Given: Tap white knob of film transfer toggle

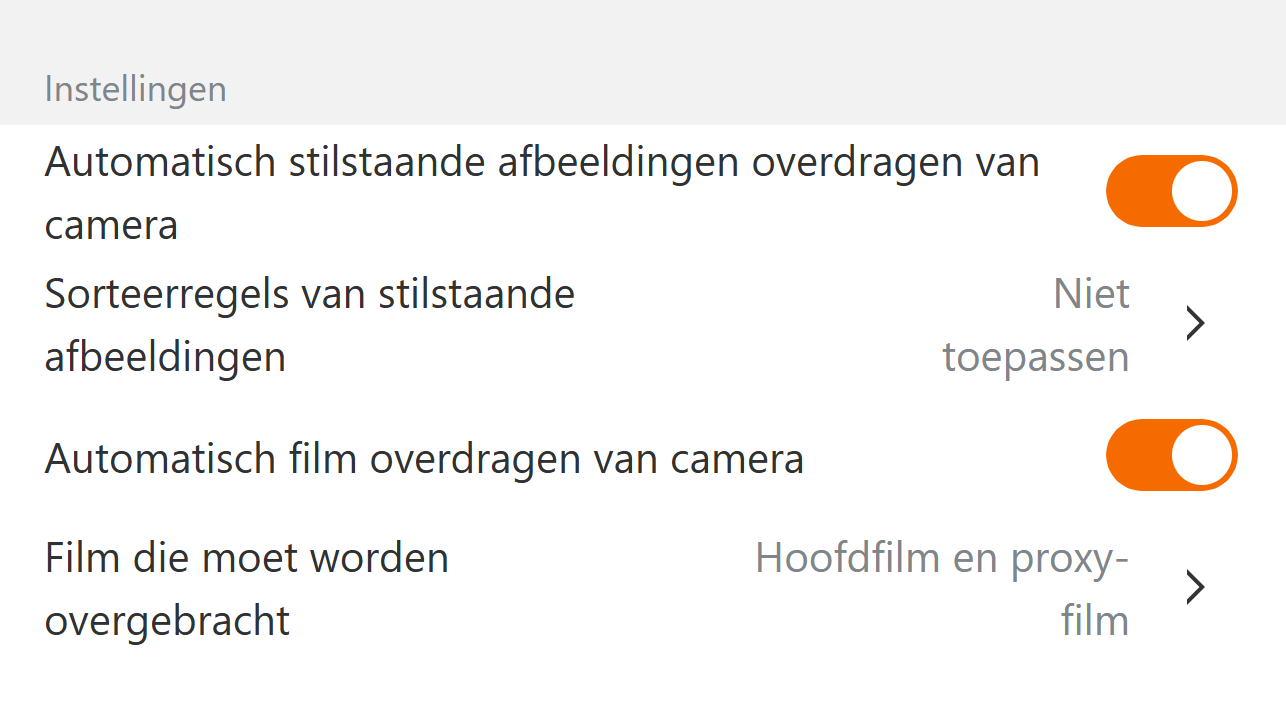Looking at the screenshot, I should pyautogui.click(x=1202, y=455).
